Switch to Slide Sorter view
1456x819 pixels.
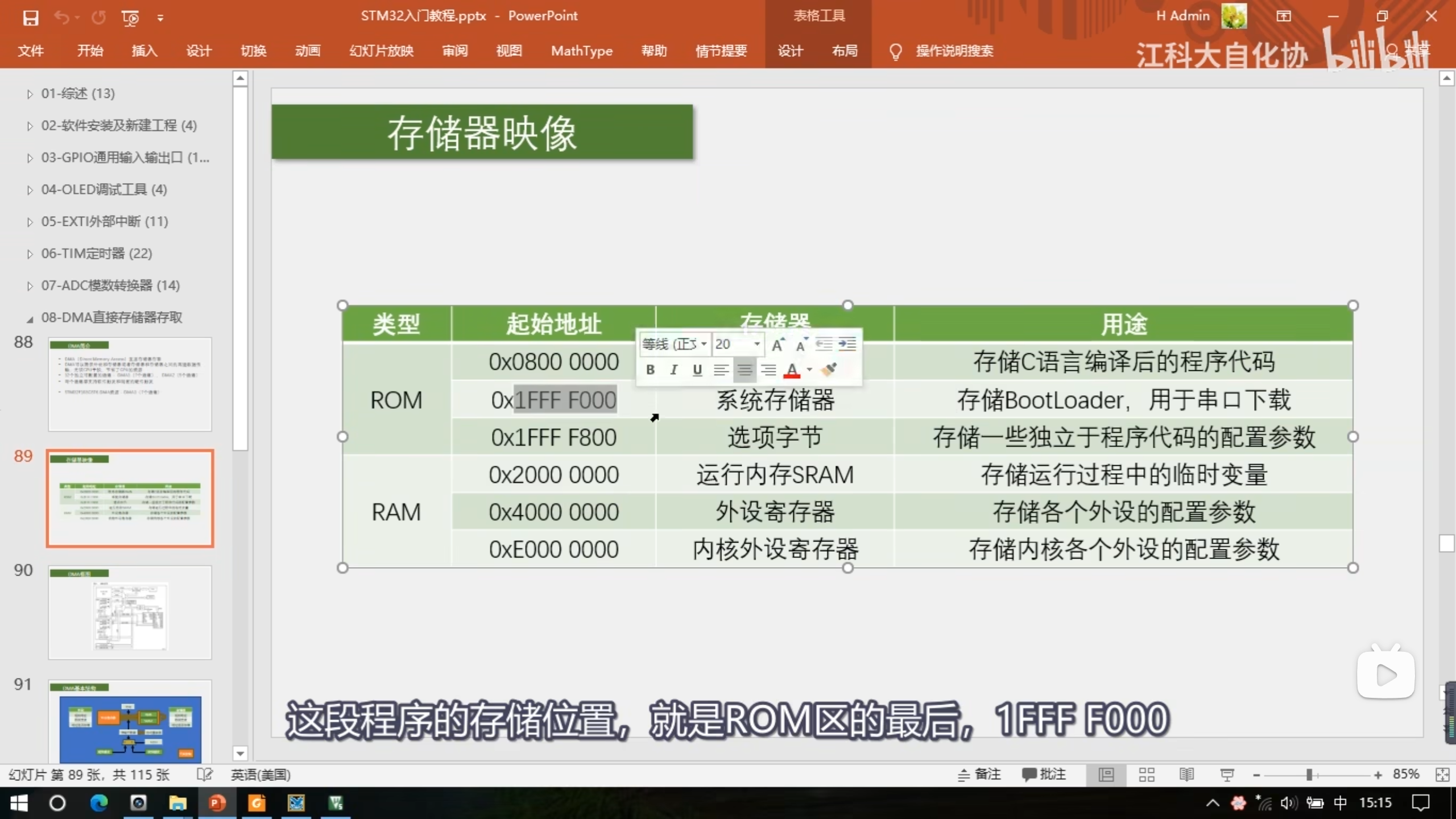[1147, 775]
